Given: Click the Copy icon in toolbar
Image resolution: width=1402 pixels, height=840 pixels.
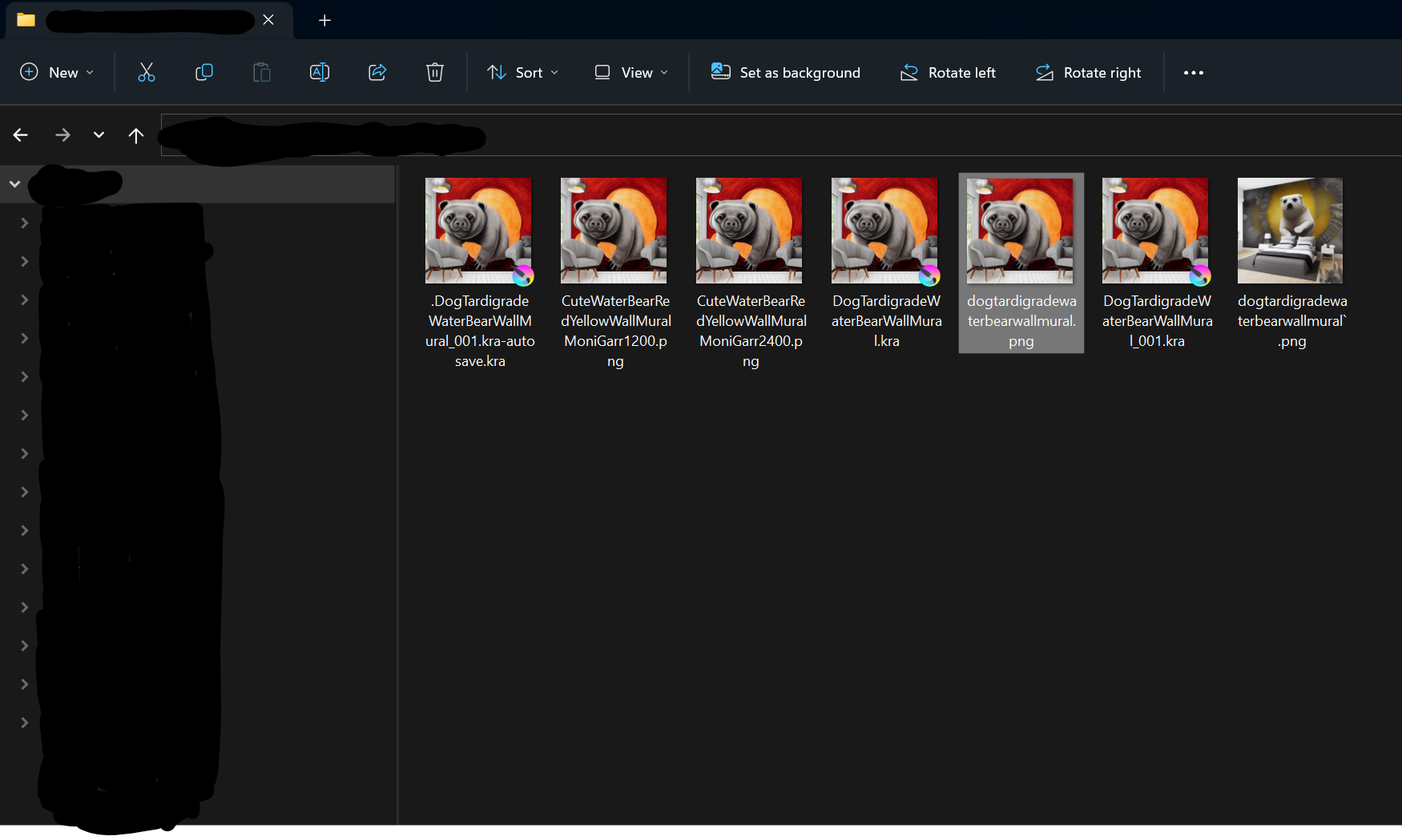Looking at the screenshot, I should point(203,73).
